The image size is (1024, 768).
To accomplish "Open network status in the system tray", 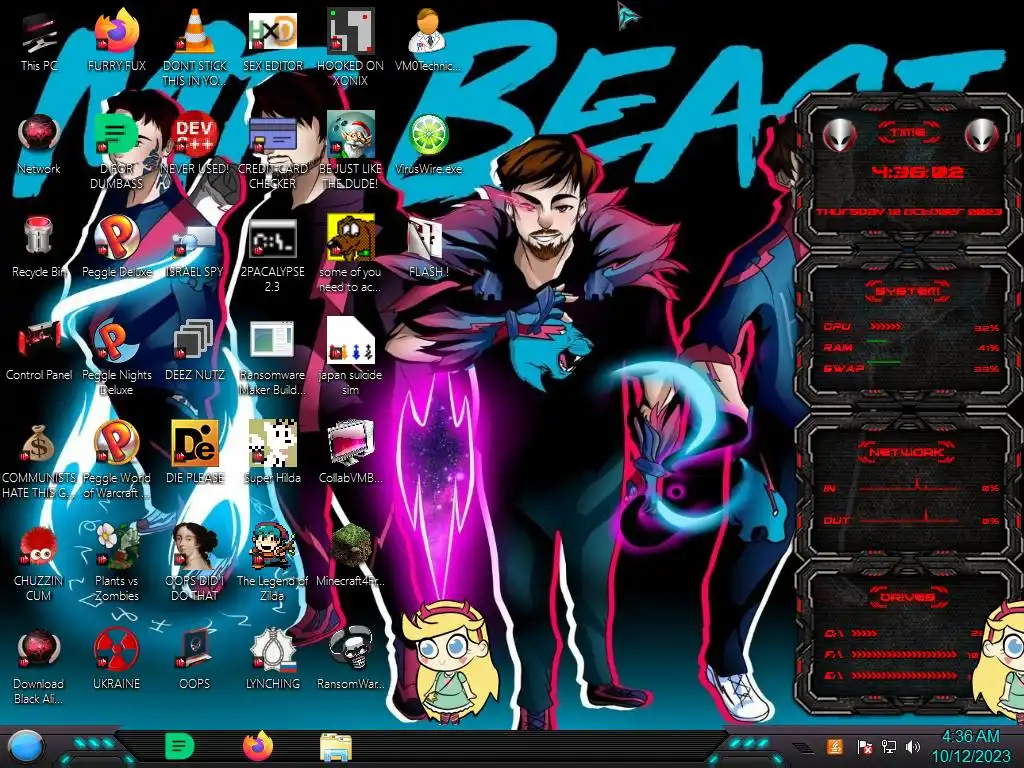I will [888, 746].
